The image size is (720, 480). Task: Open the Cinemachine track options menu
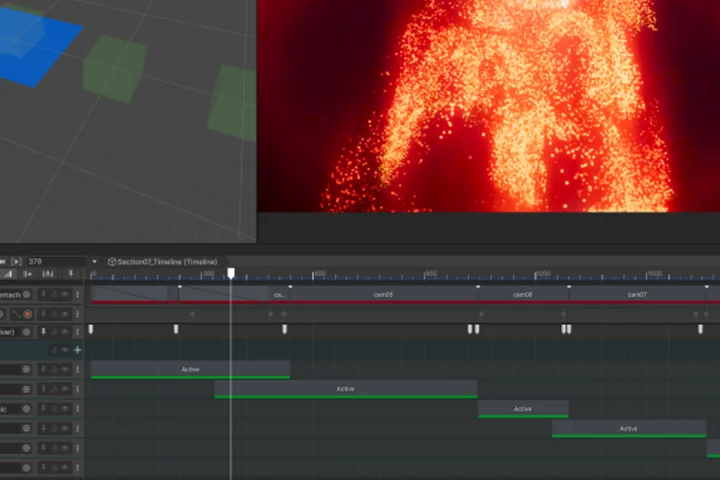point(77,294)
